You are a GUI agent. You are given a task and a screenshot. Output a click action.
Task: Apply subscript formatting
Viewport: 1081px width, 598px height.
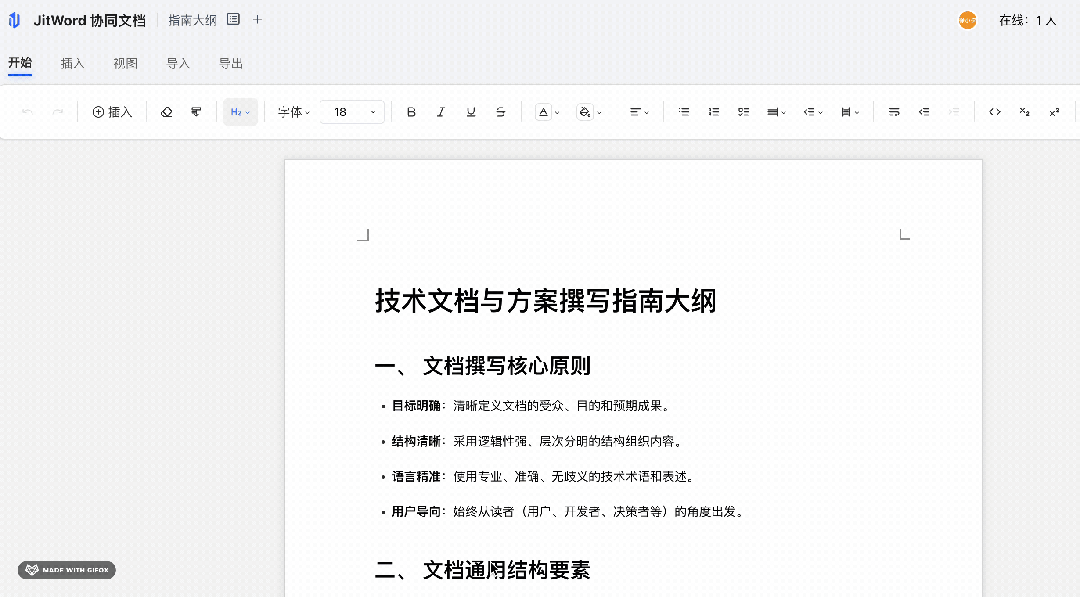(x=1024, y=112)
